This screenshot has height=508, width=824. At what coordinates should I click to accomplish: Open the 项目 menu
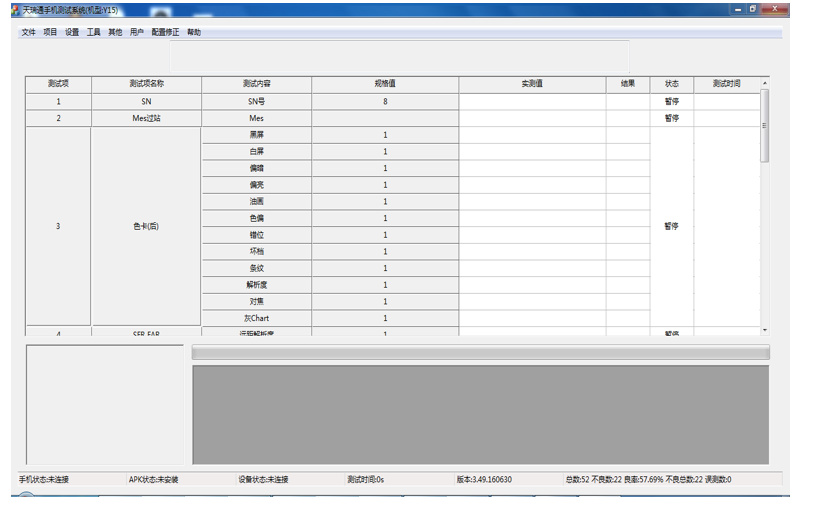[50, 32]
